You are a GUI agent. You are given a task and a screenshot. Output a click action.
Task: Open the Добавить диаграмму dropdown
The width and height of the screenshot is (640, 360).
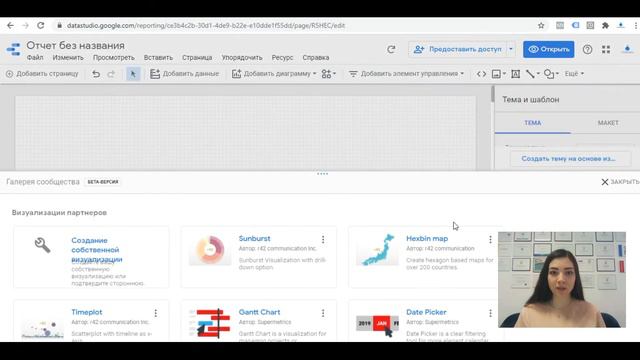tap(274, 74)
